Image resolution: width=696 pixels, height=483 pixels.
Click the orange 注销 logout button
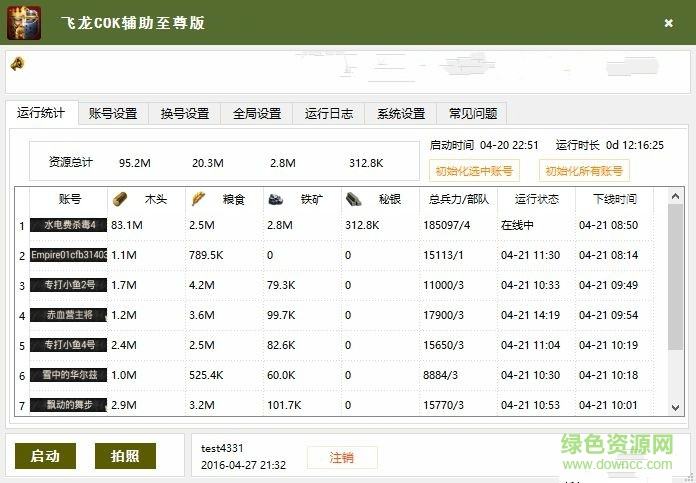click(x=342, y=457)
